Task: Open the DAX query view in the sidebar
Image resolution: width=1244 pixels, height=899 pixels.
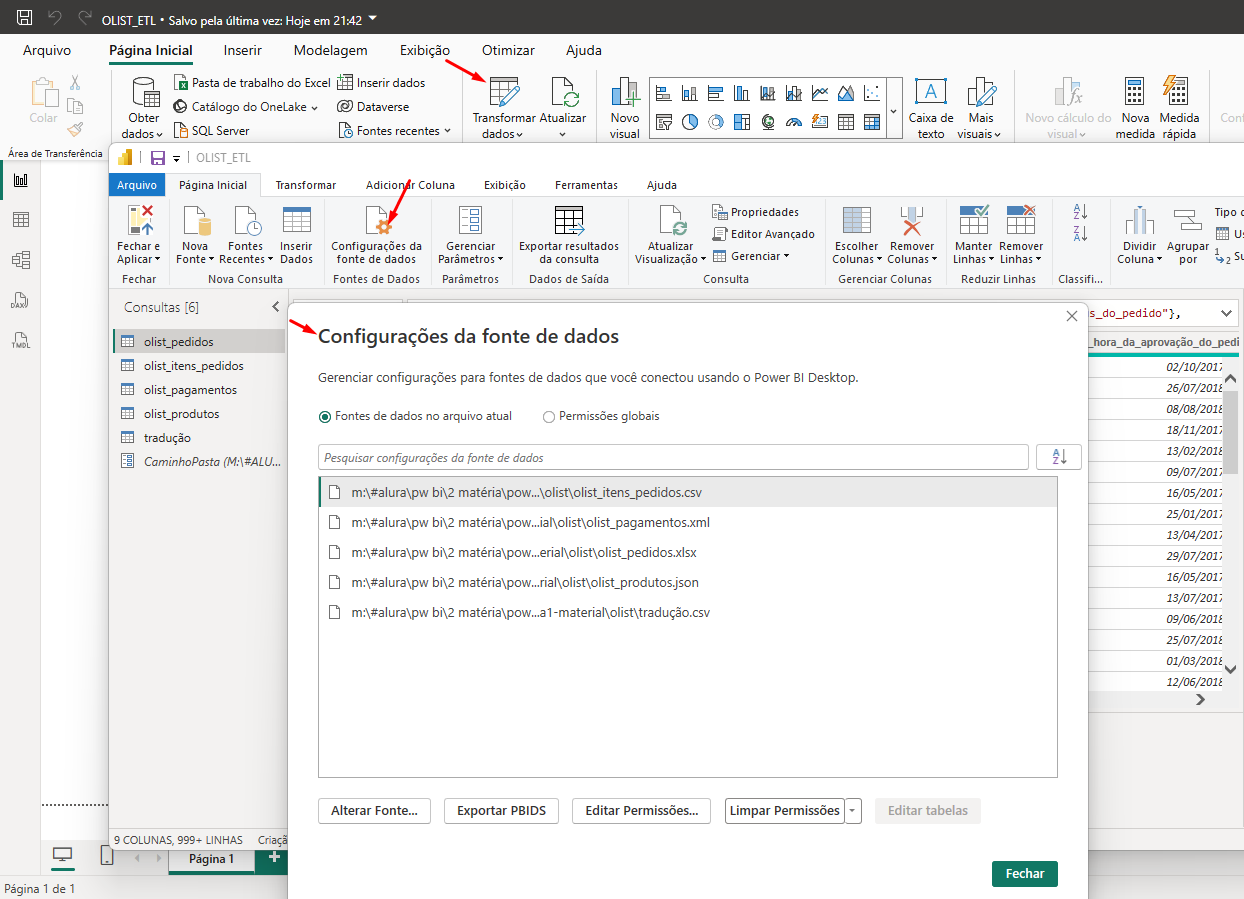Action: click(20, 300)
